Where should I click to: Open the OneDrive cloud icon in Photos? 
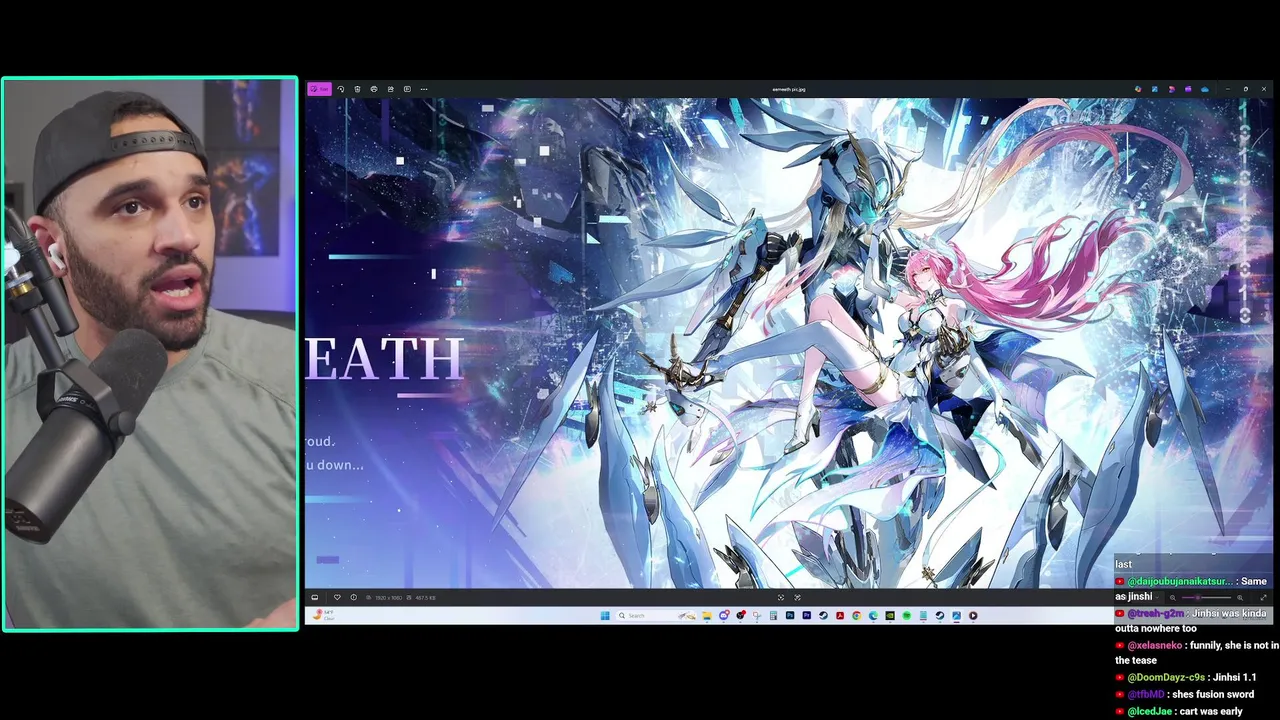pos(1205,89)
